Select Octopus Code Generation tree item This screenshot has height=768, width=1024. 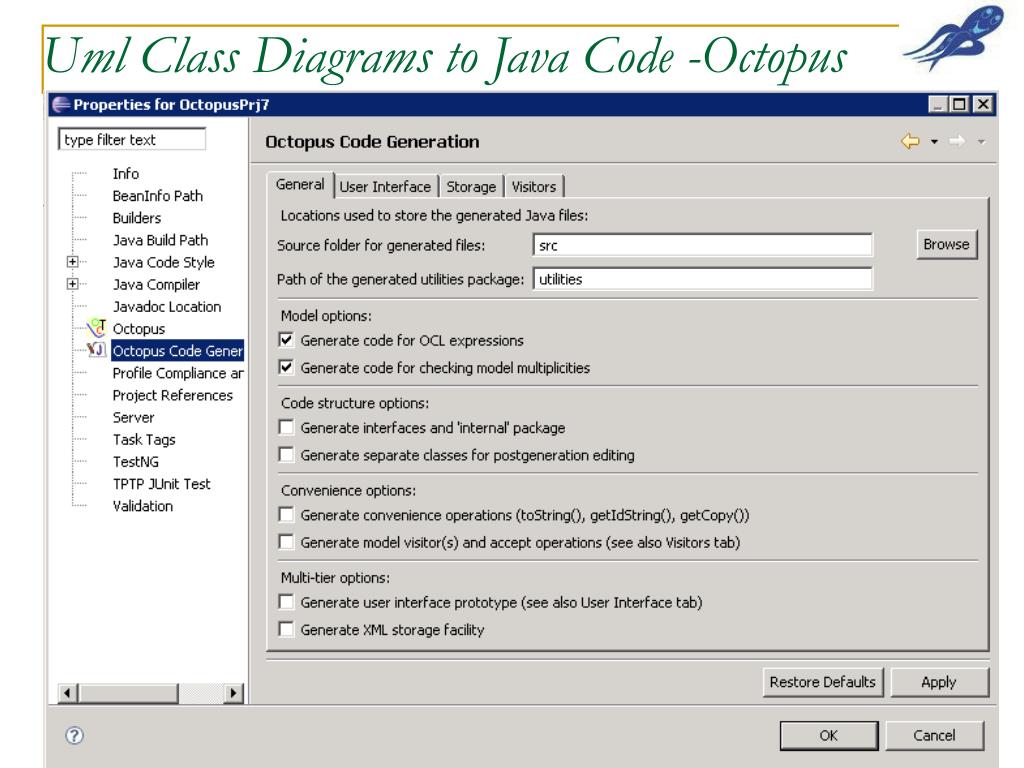(x=178, y=351)
